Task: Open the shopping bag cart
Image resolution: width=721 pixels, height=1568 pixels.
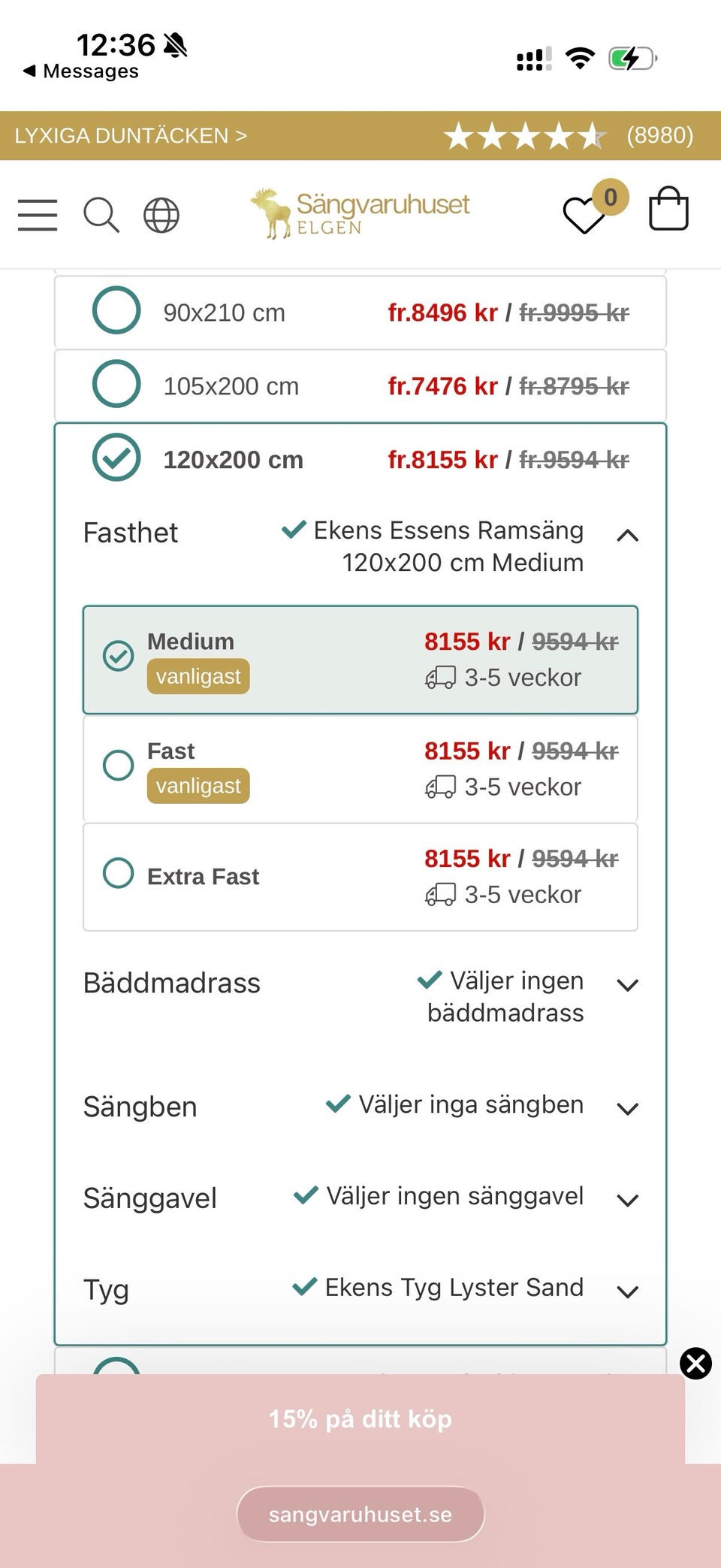Action: tap(668, 209)
